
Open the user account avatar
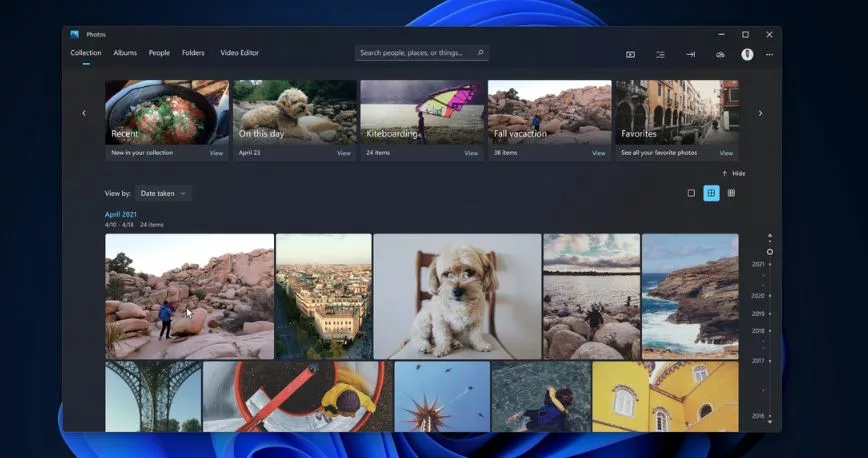pos(747,54)
